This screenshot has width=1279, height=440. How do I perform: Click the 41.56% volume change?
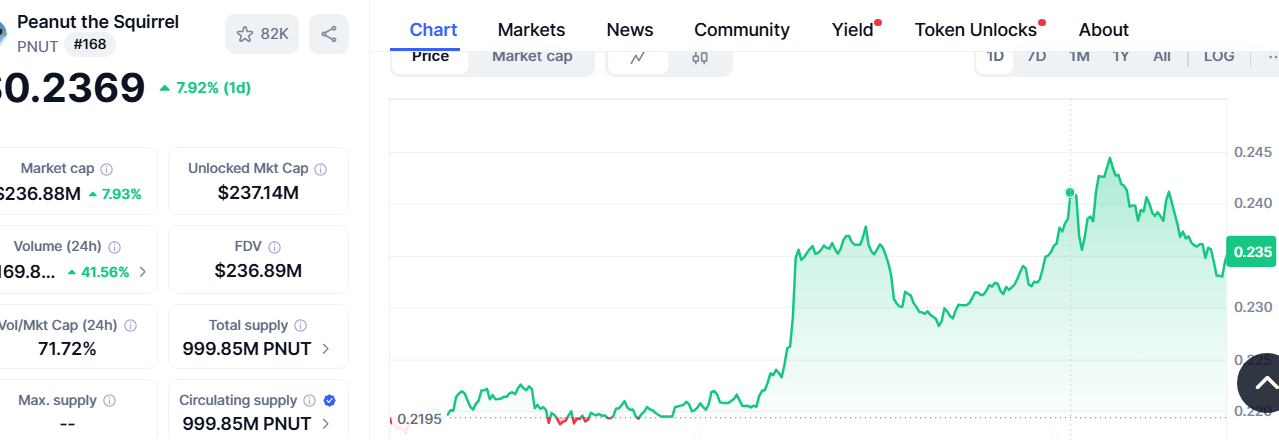99,272
